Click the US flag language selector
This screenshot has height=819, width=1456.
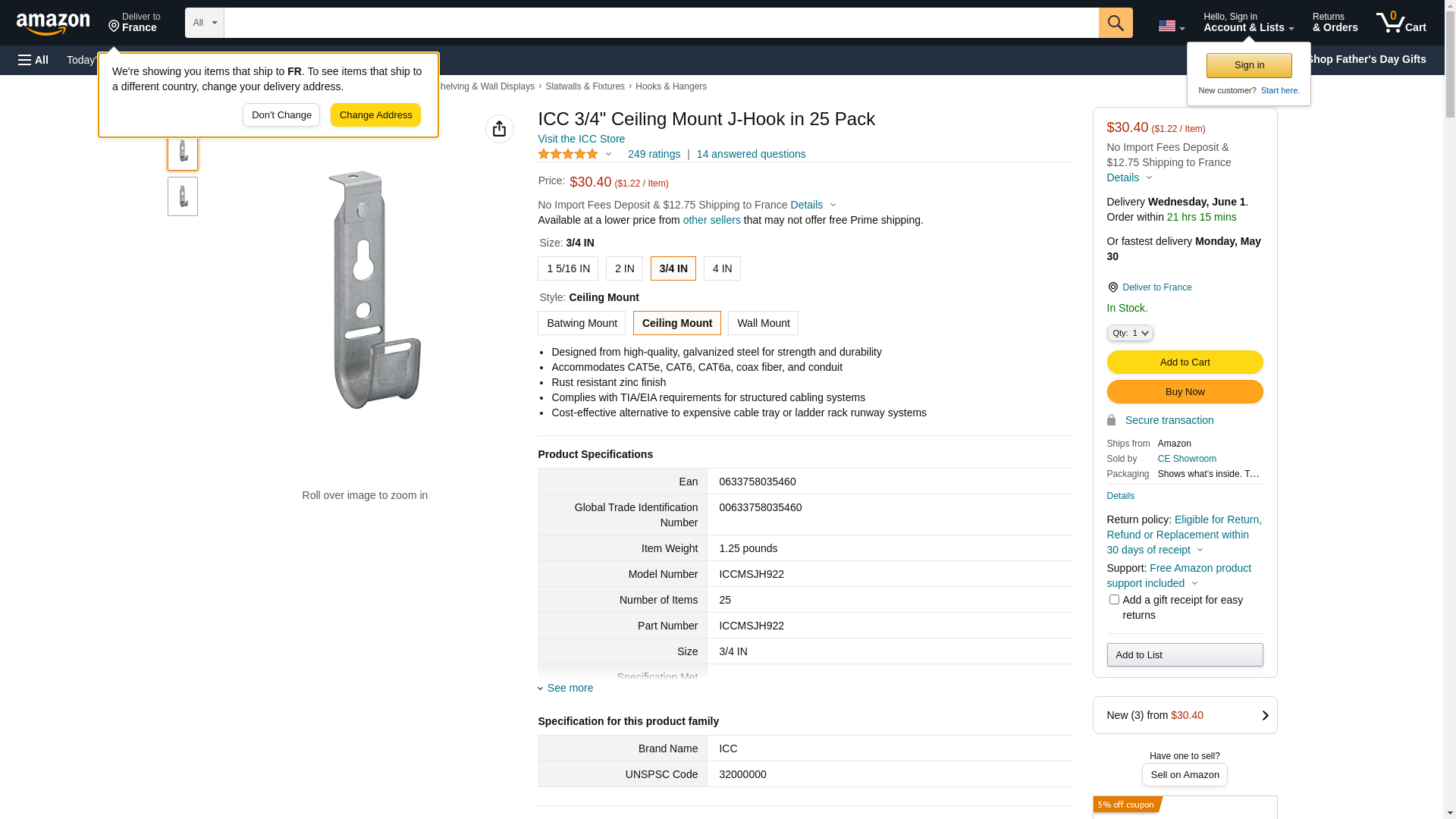click(1170, 26)
